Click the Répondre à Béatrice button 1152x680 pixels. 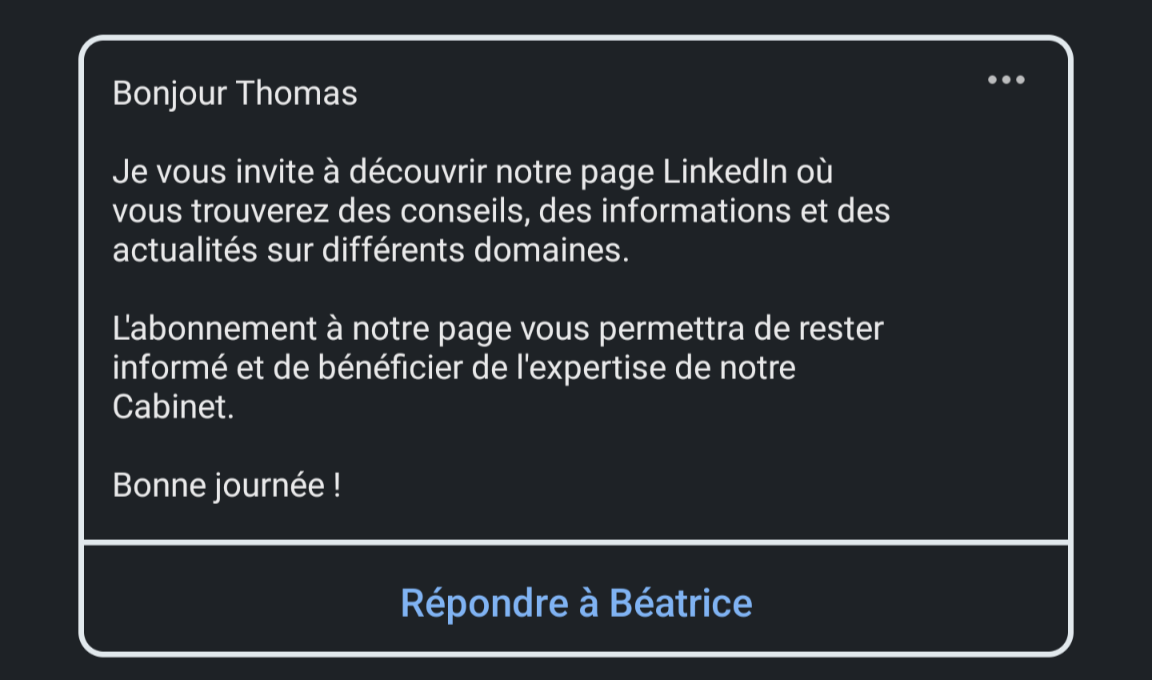click(x=576, y=603)
